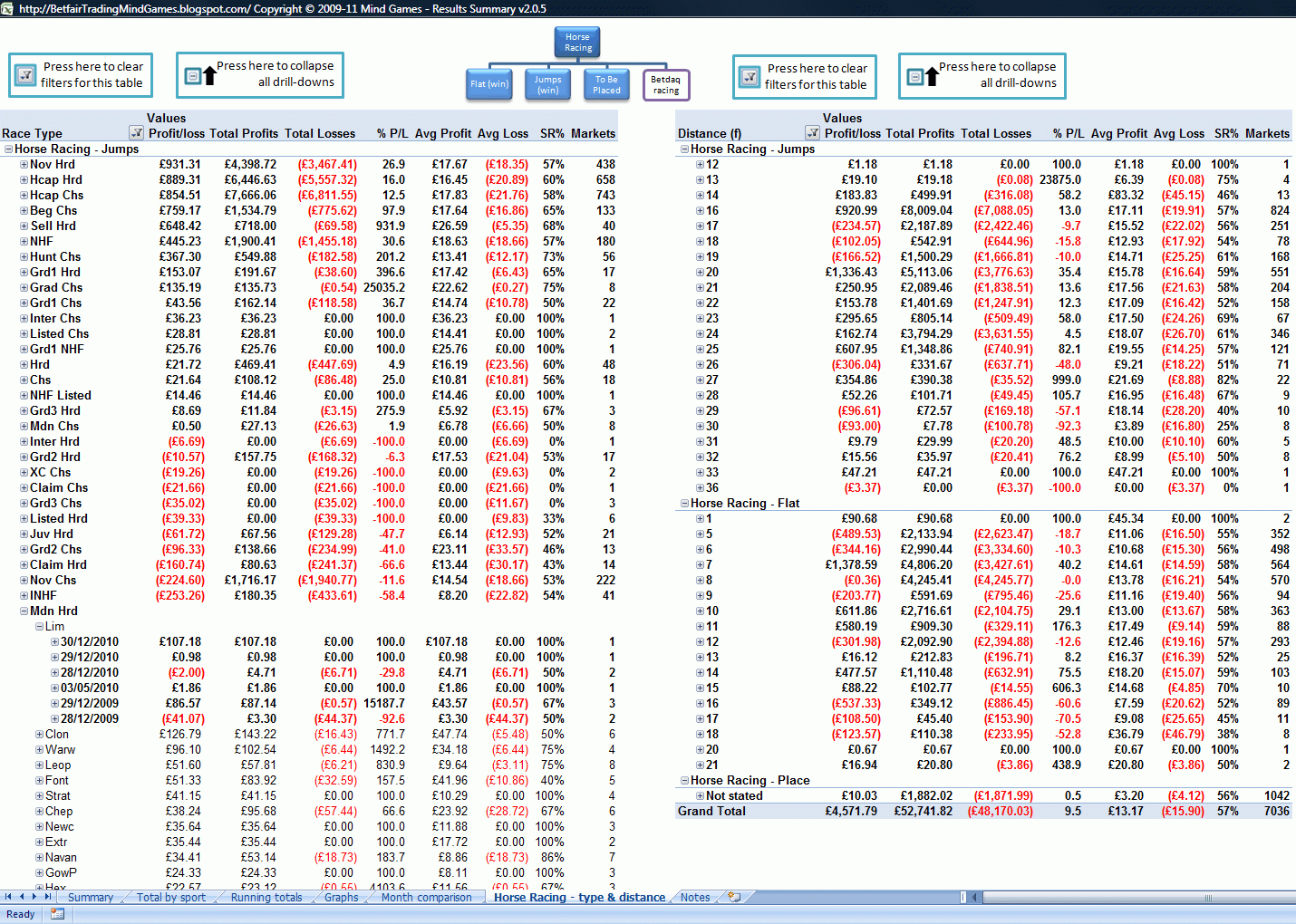Collapse Horse Racing - Flat distance group
This screenshot has width=1296, height=924.
[x=685, y=504]
